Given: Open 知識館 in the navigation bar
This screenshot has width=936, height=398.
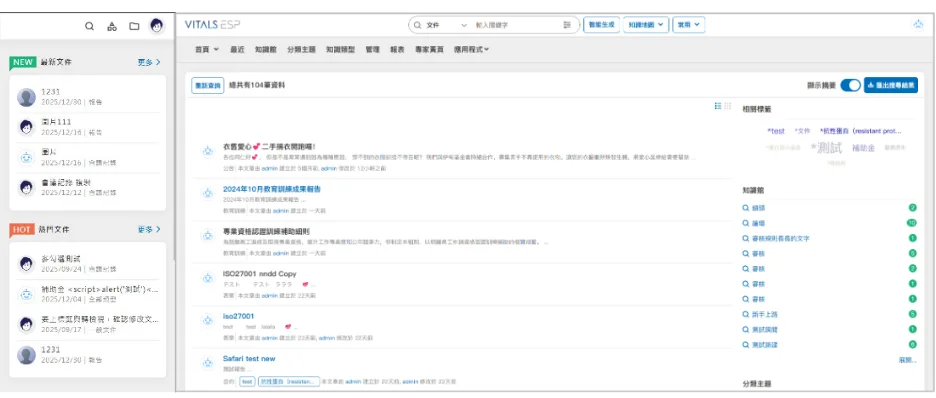Looking at the screenshot, I should coord(265,50).
